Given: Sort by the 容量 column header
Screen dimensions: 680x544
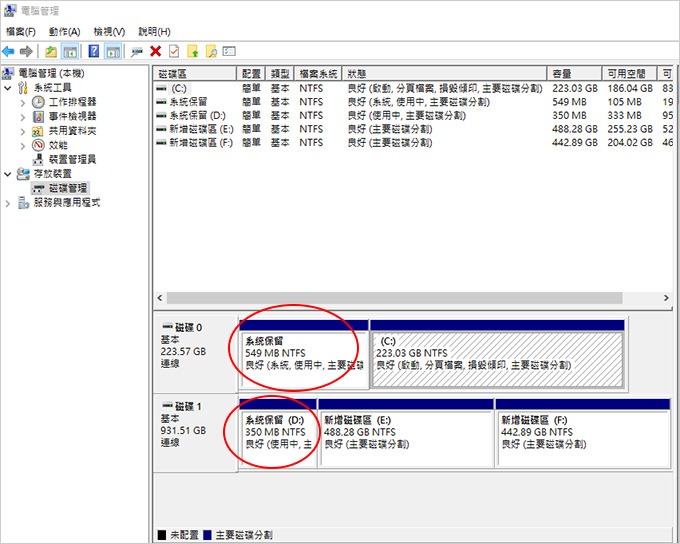Looking at the screenshot, I should (575, 74).
